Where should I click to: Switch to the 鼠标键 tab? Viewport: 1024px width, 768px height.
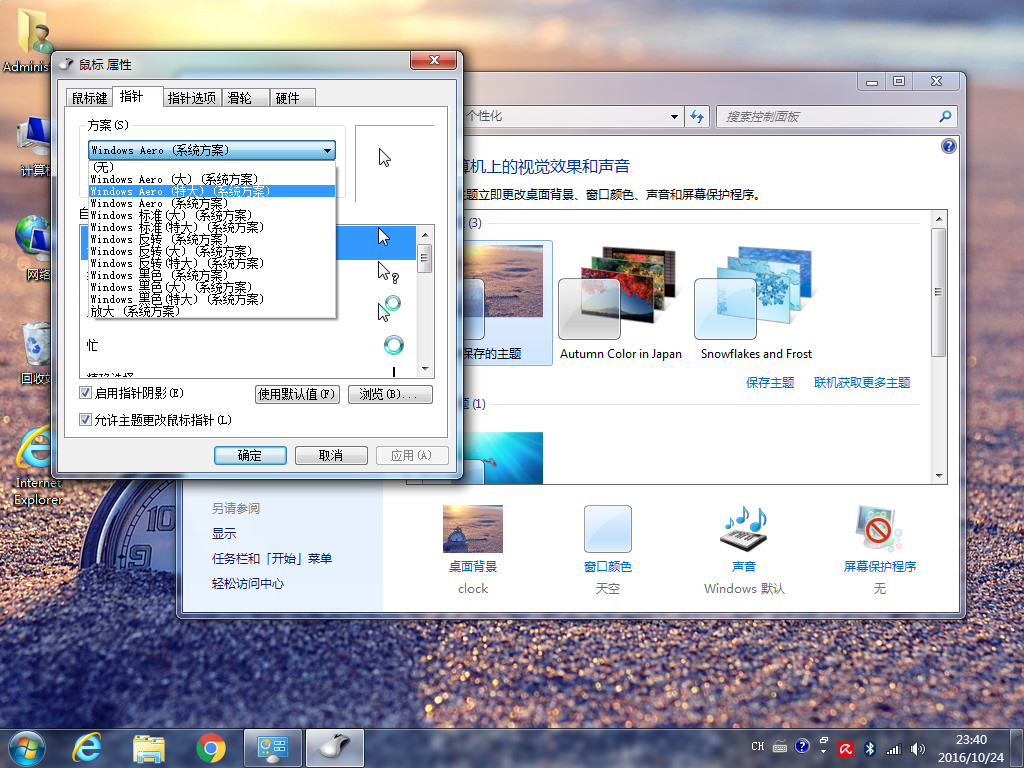89,98
